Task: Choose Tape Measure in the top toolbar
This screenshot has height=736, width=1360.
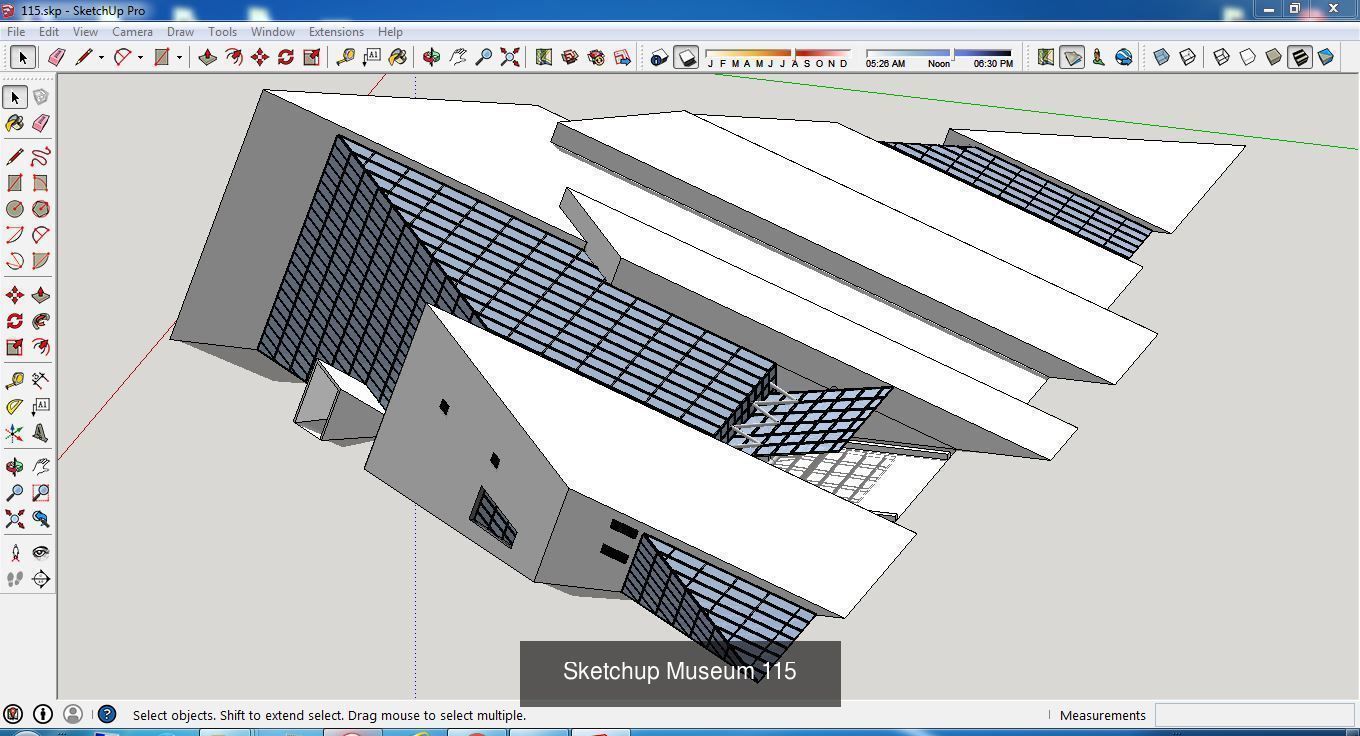Action: (x=346, y=57)
